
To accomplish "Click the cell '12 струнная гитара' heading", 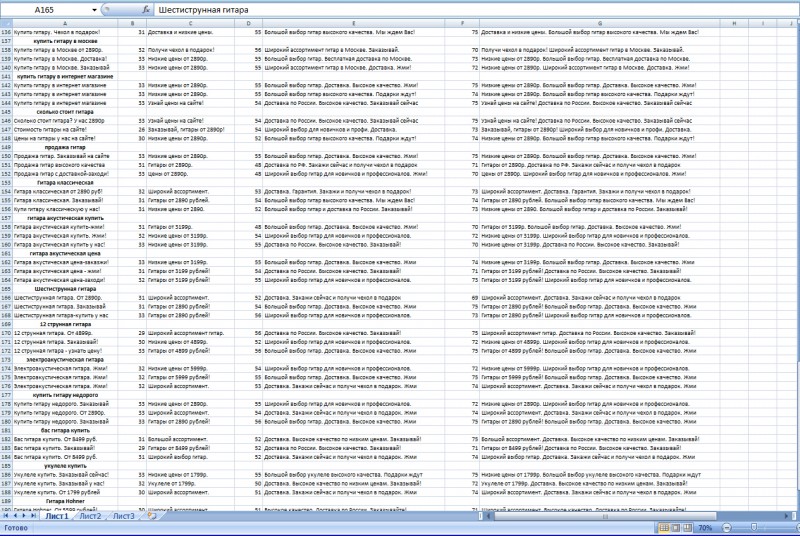I will (x=65, y=324).
